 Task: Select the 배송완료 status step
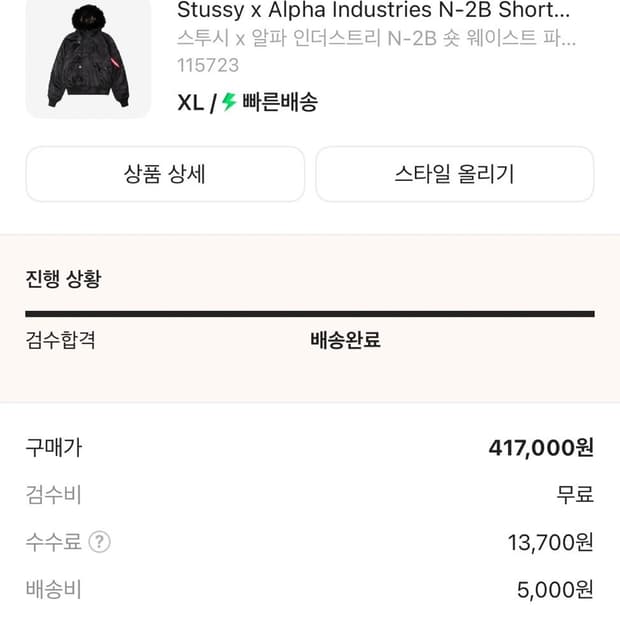click(345, 340)
